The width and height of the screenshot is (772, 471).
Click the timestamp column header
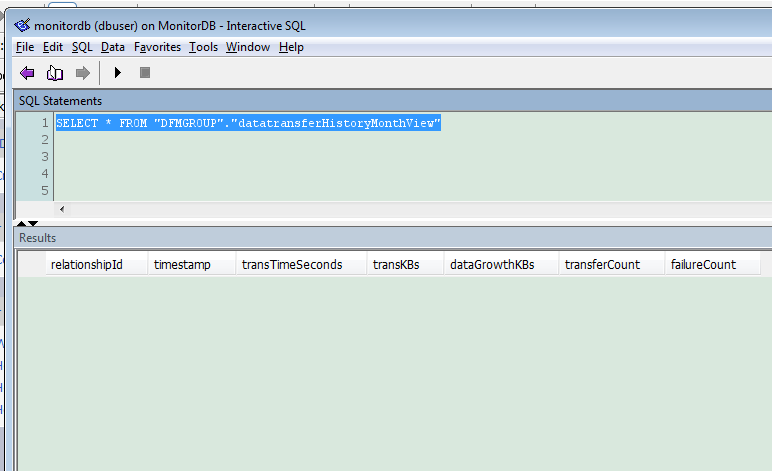(192, 265)
